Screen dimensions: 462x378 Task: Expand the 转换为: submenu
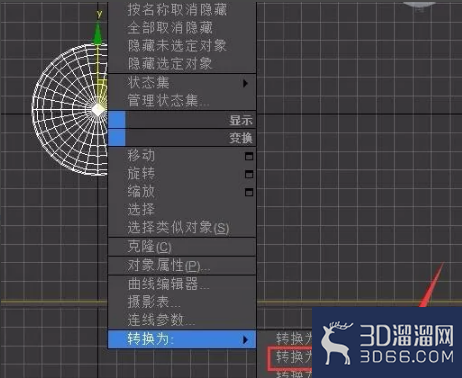pyautogui.click(x=182, y=340)
